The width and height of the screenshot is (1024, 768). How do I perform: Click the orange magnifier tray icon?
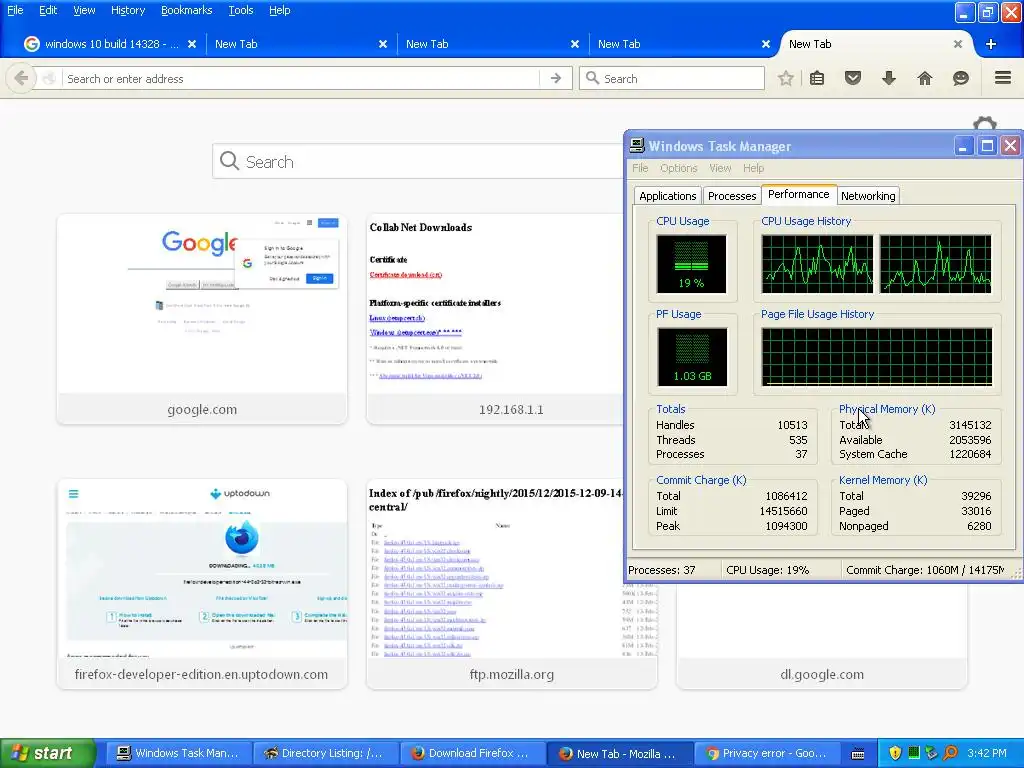pos(950,753)
